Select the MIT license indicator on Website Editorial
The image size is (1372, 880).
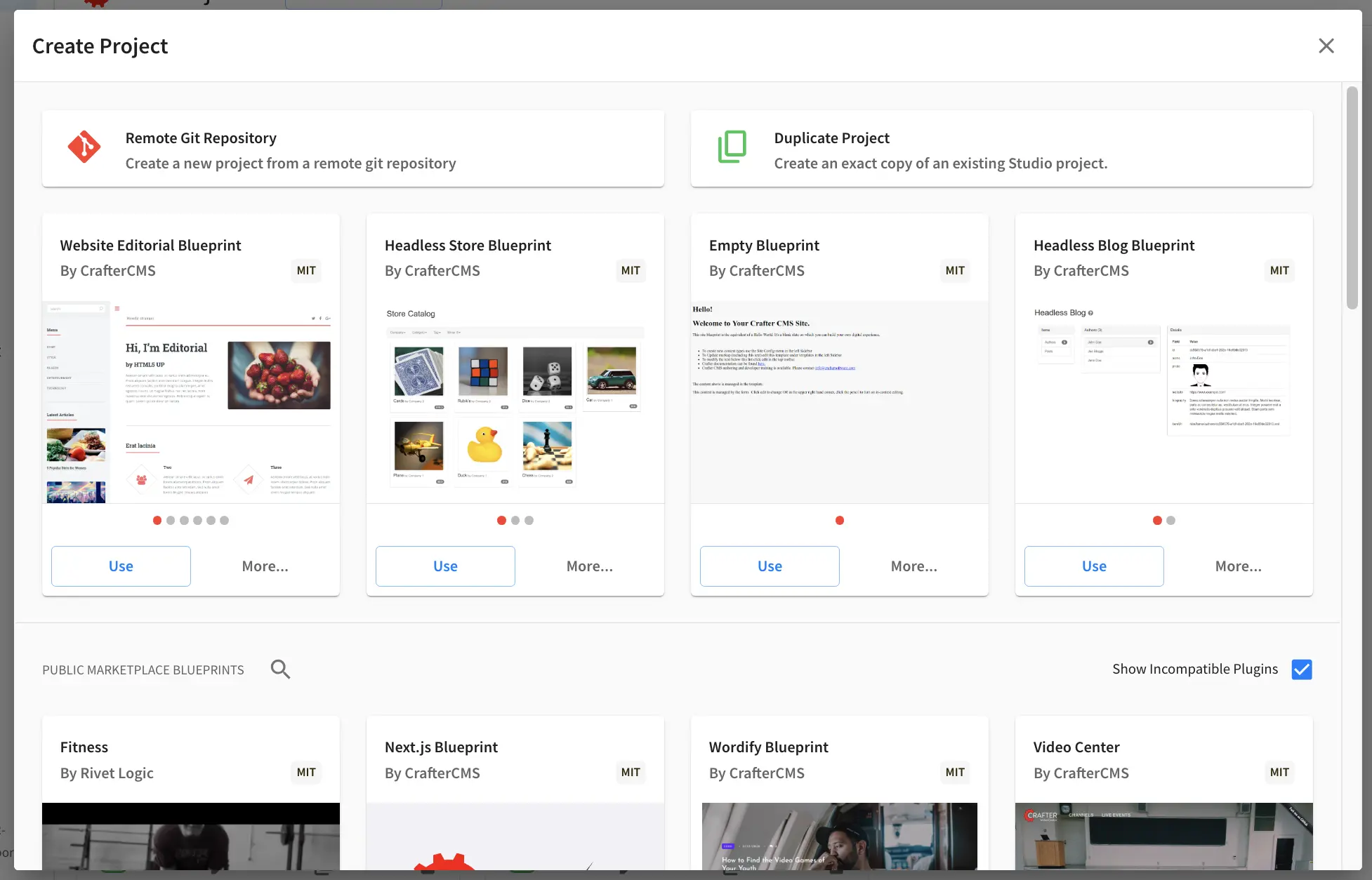pos(305,270)
